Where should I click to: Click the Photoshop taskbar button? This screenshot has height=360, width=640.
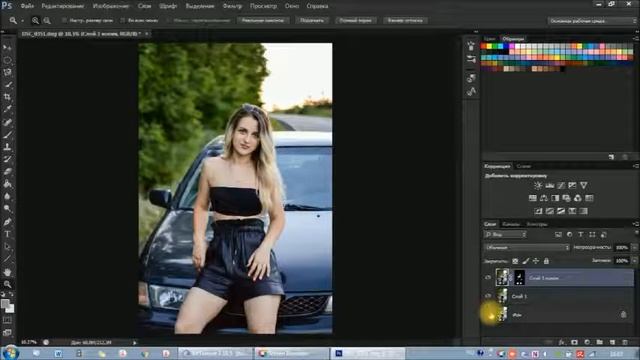[367, 353]
